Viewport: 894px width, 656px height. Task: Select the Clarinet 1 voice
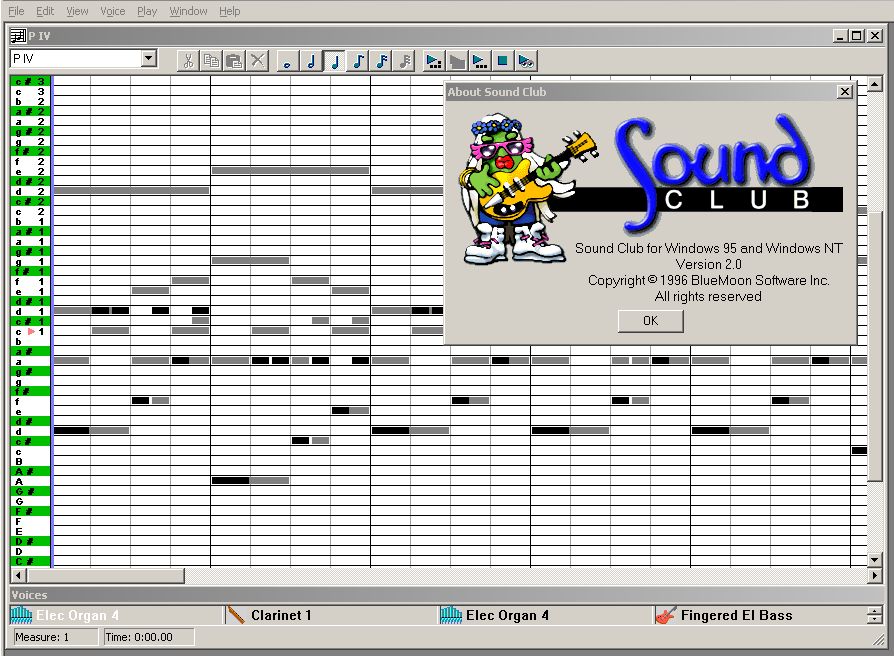280,615
